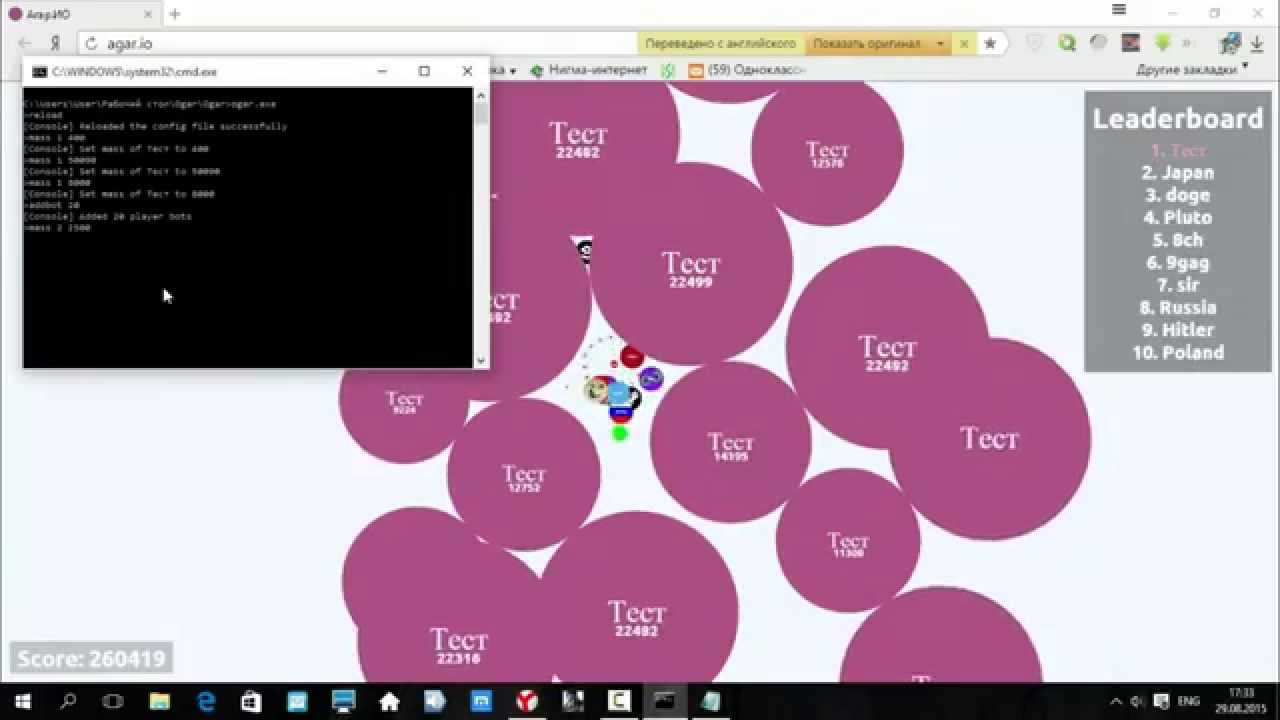Open the green icon bookmark beside Нигма

(668, 70)
